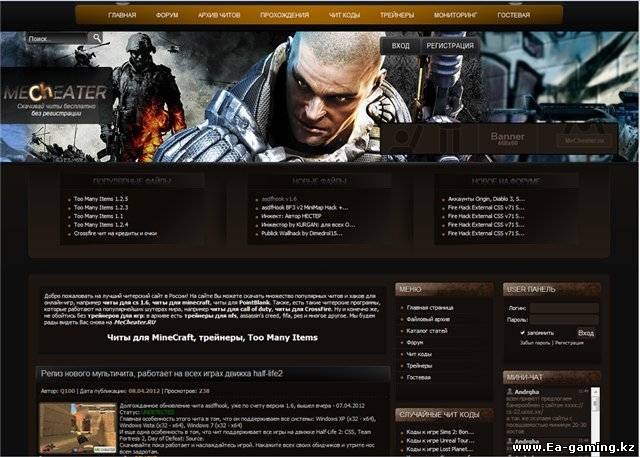Open МОНИТОРИНГ in the top navigation

pos(456,15)
